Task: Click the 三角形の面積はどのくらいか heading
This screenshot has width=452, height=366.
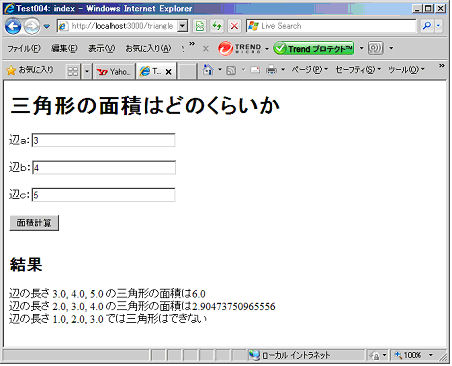Action: coord(145,106)
